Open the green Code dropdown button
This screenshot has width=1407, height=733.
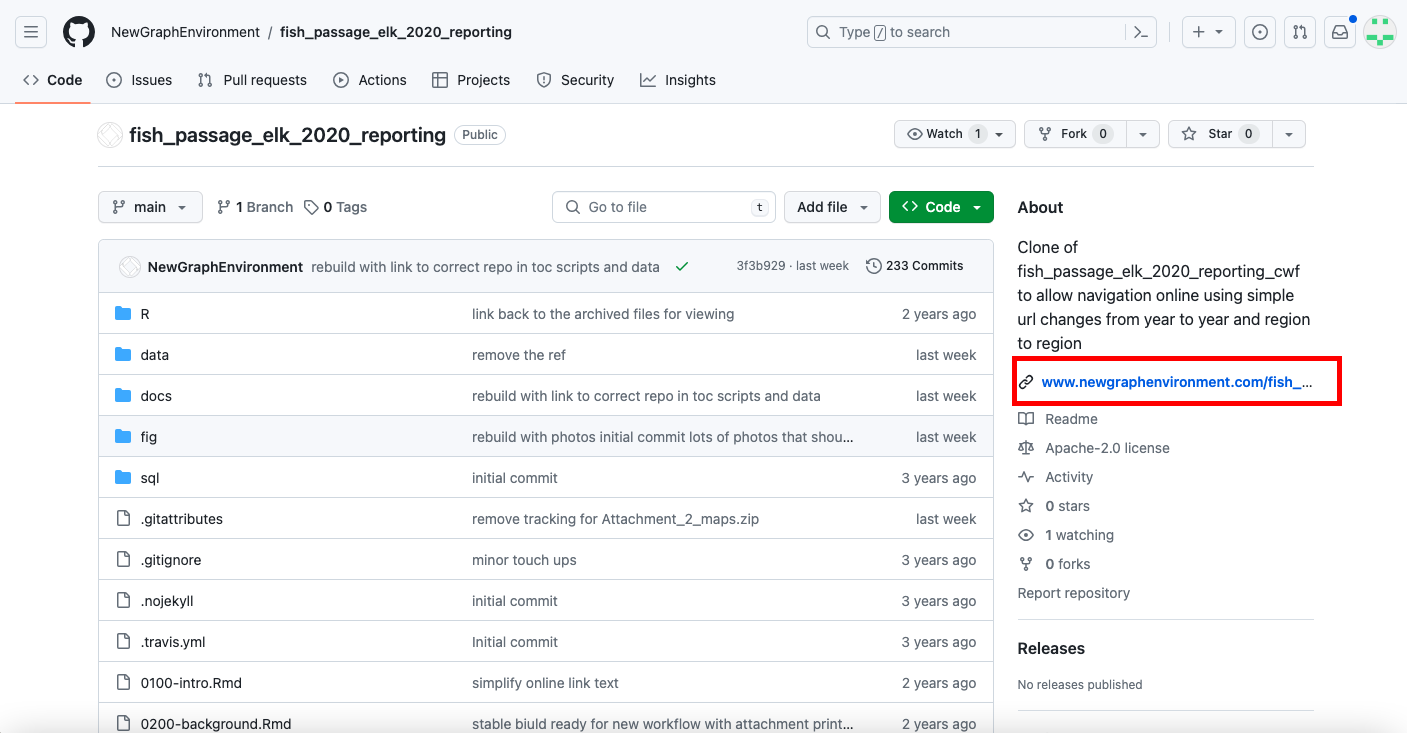click(x=941, y=207)
